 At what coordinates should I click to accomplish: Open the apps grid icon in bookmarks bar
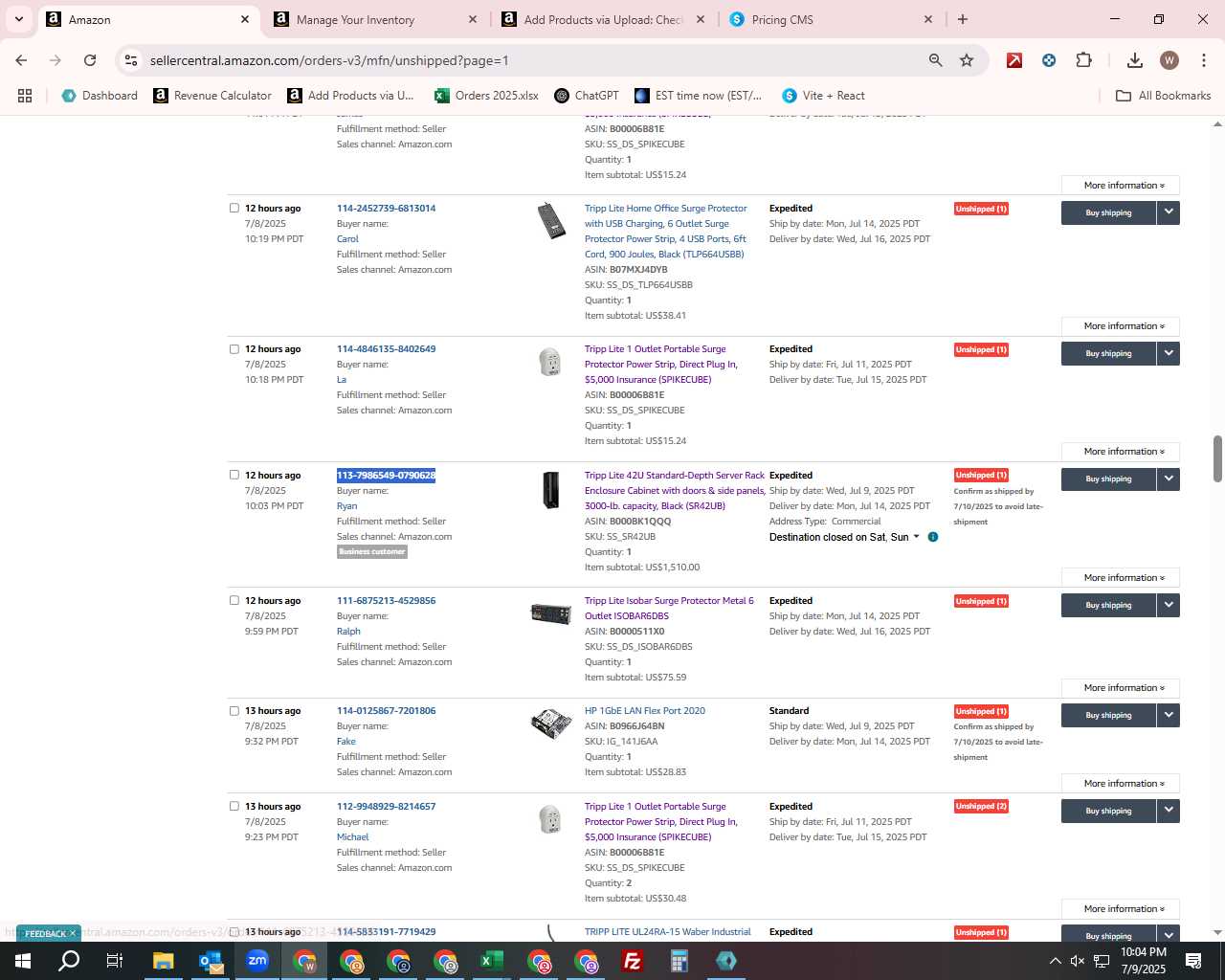click(25, 96)
